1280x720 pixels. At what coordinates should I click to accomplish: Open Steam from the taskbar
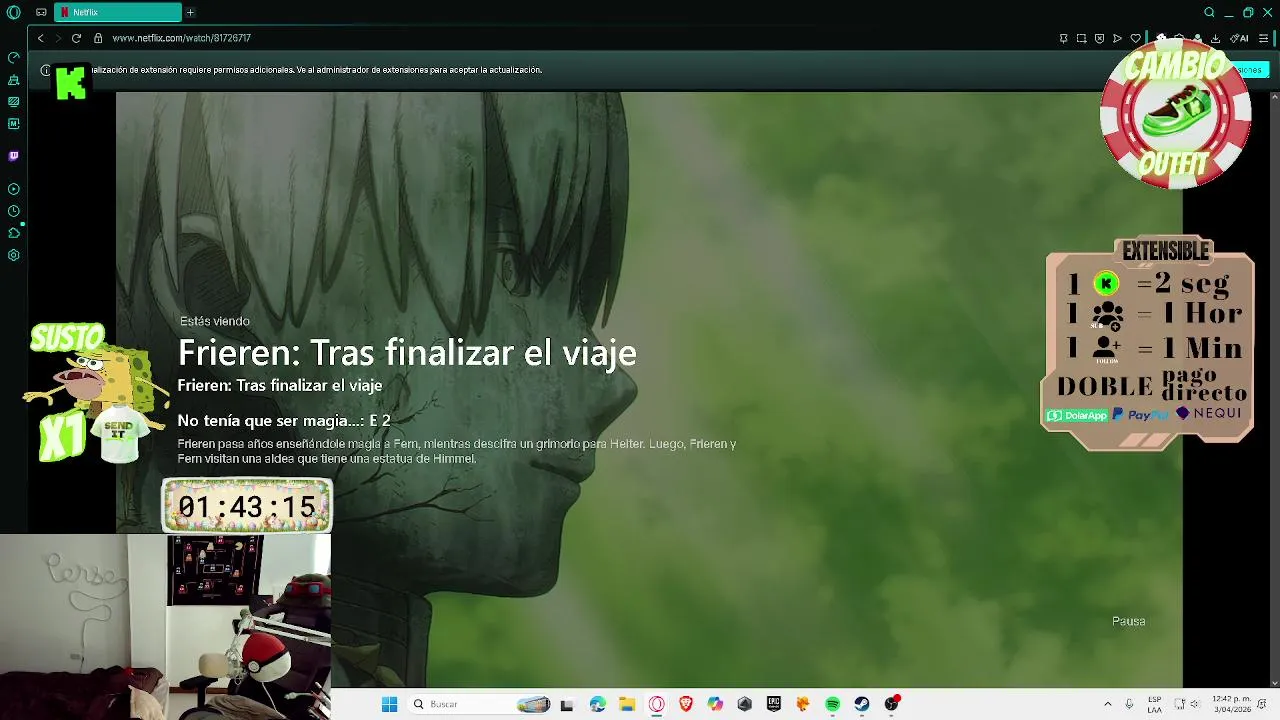click(862, 704)
